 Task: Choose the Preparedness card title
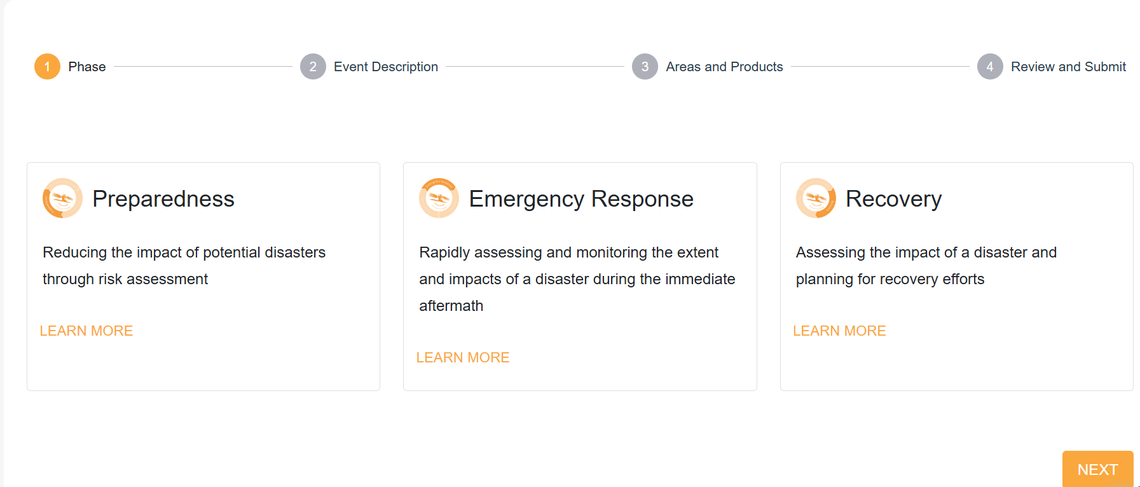164,199
